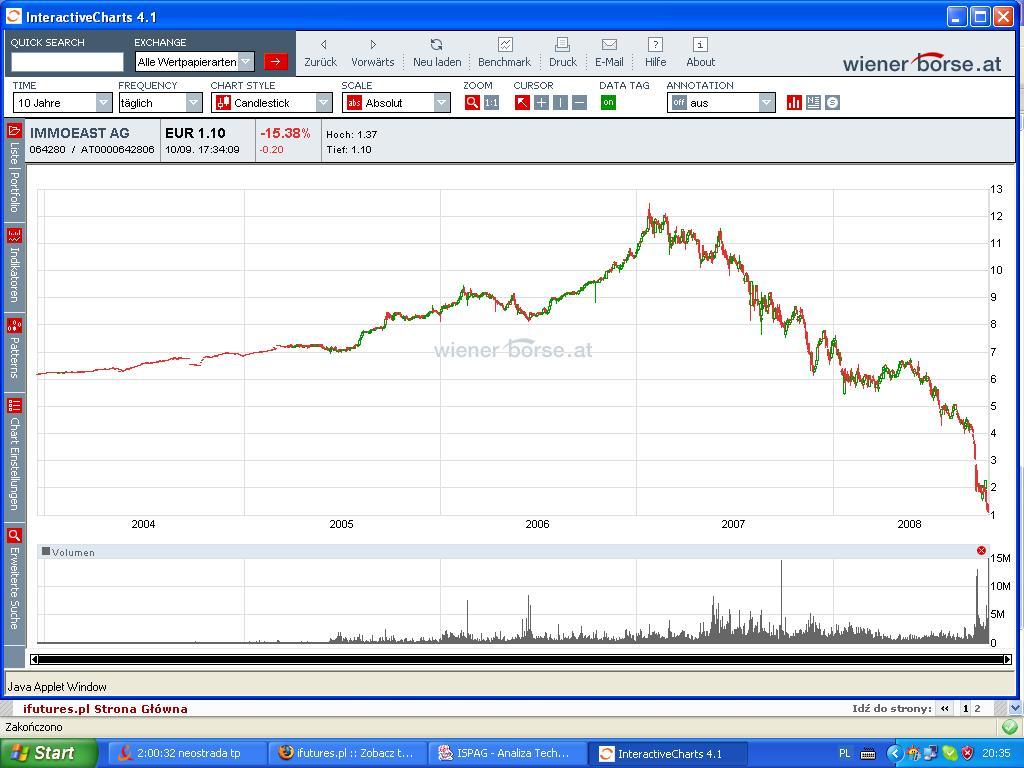The height and width of the screenshot is (768, 1024).
Task: Select the crosshair cursor tool
Action: (541, 103)
